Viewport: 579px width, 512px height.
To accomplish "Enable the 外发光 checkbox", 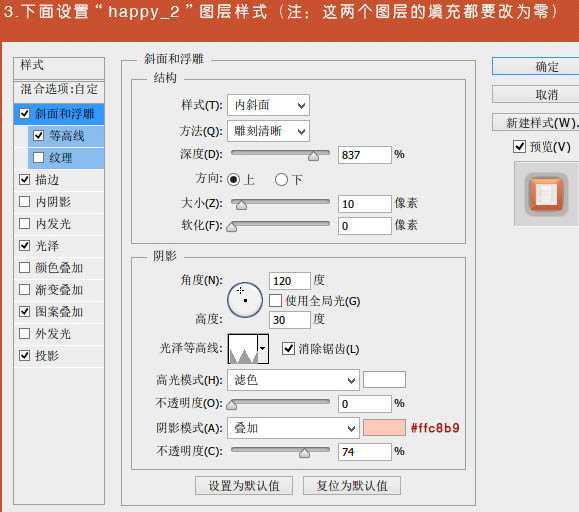I will (24, 334).
